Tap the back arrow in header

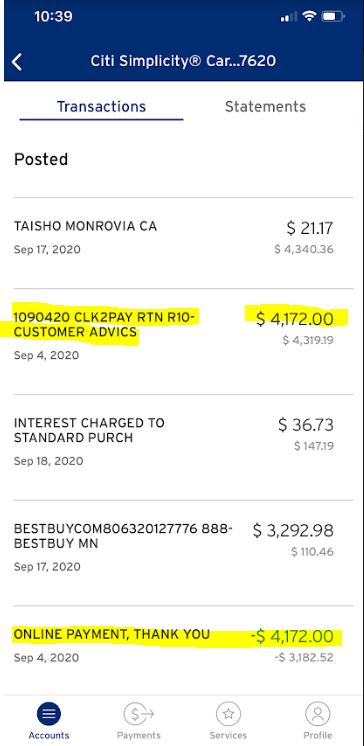(17, 62)
